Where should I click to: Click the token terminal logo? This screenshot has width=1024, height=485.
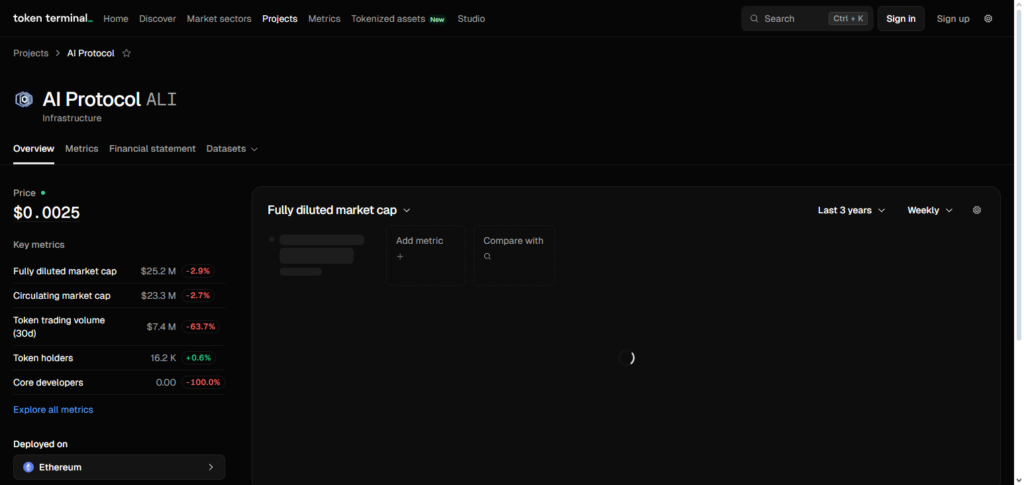(x=52, y=18)
